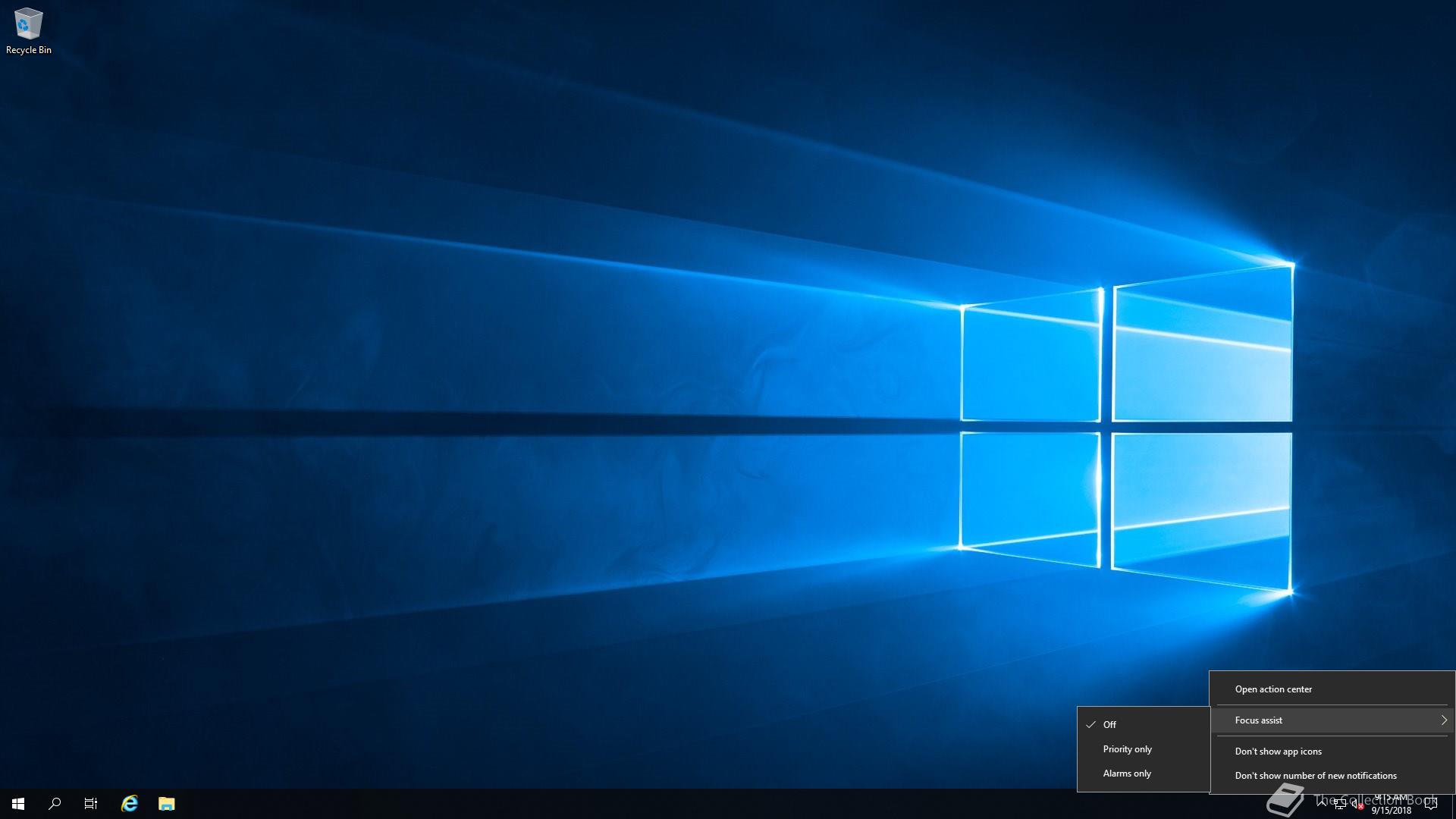Image resolution: width=1456 pixels, height=819 pixels.
Task: Set Focus assist to Priority only
Action: (x=1144, y=749)
